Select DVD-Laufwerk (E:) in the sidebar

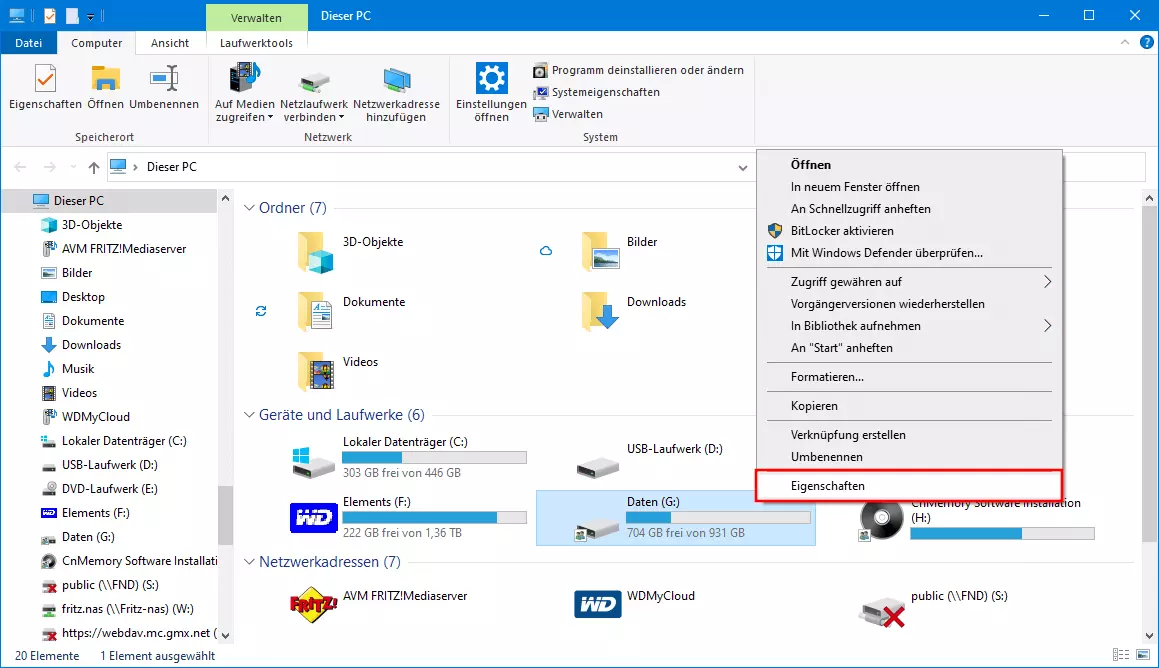point(109,489)
